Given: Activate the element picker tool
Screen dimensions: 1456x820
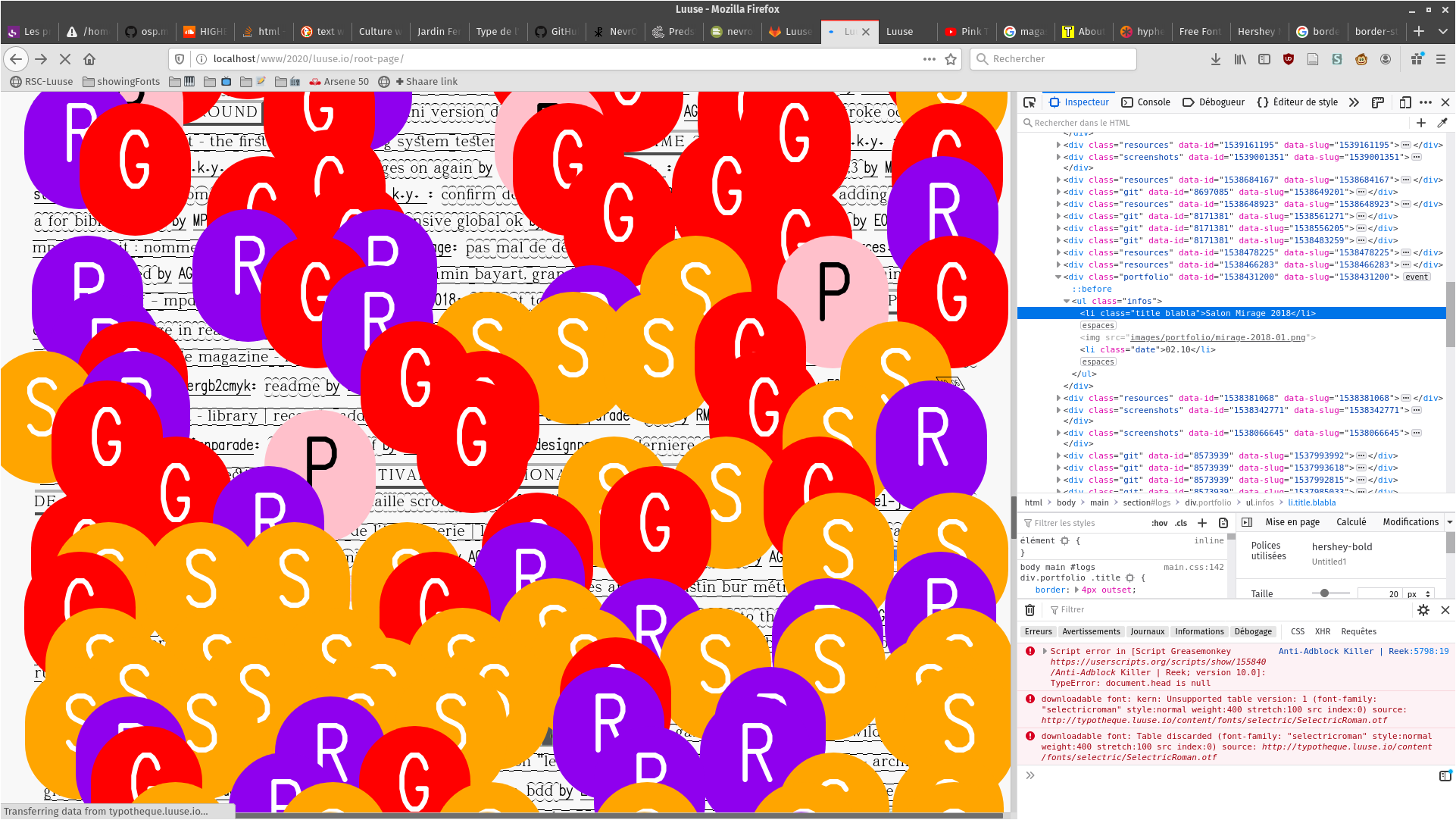Looking at the screenshot, I should pos(1029,102).
